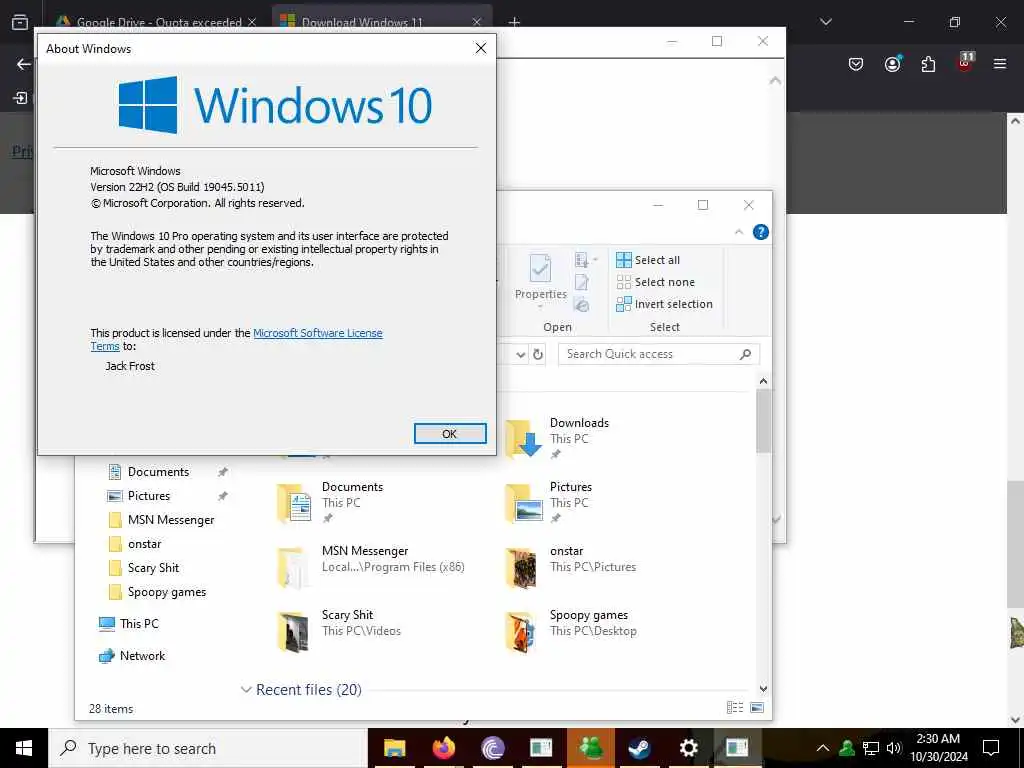Click the Messenger tray icon
The width and height of the screenshot is (1024, 768).
847,748
